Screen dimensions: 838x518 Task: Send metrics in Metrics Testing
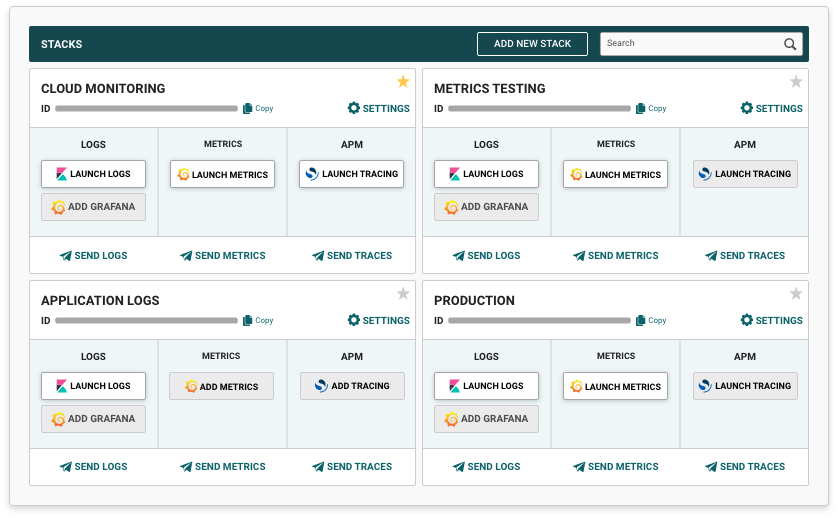point(615,256)
